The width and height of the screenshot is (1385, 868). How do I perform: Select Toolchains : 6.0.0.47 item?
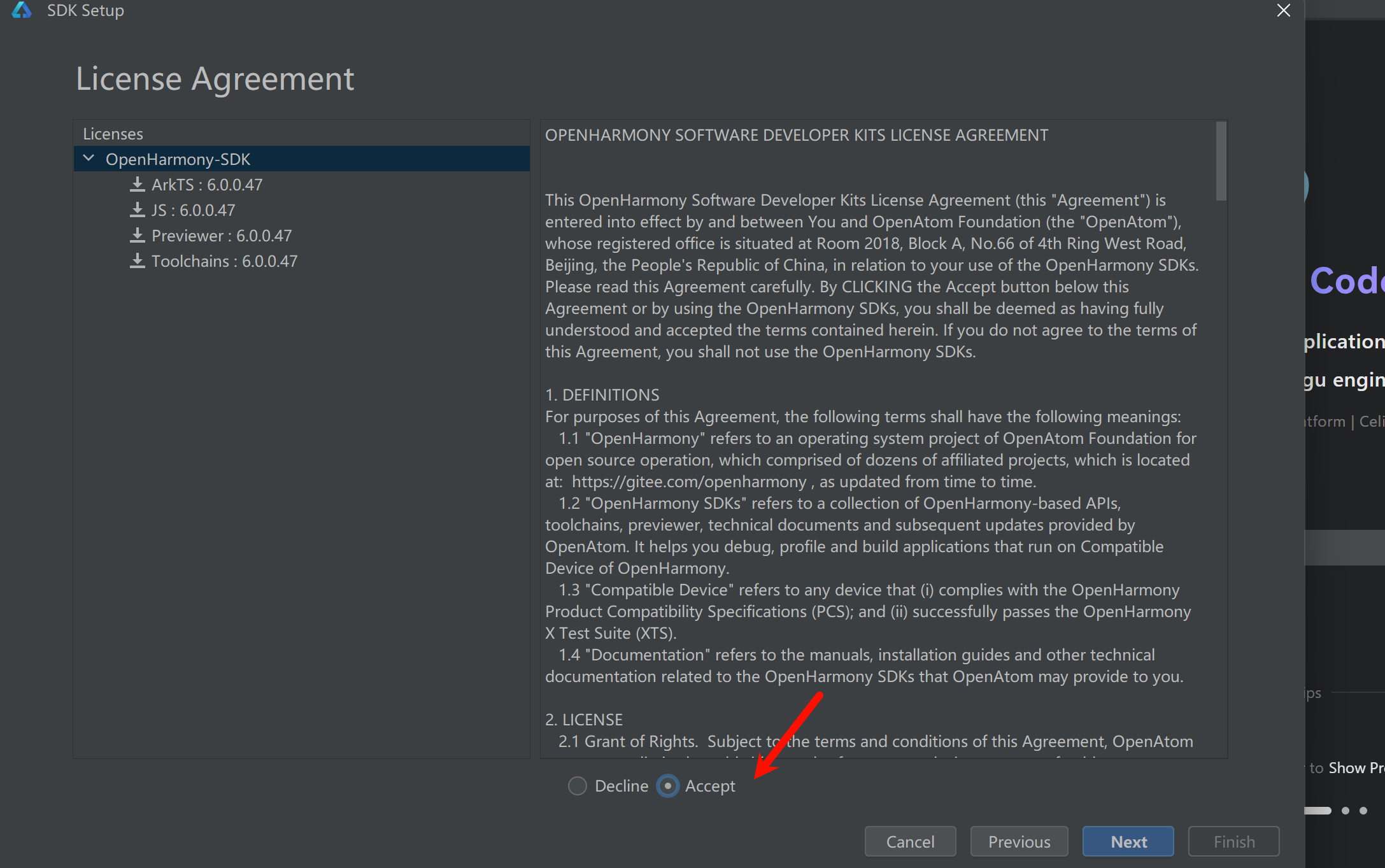tap(224, 261)
